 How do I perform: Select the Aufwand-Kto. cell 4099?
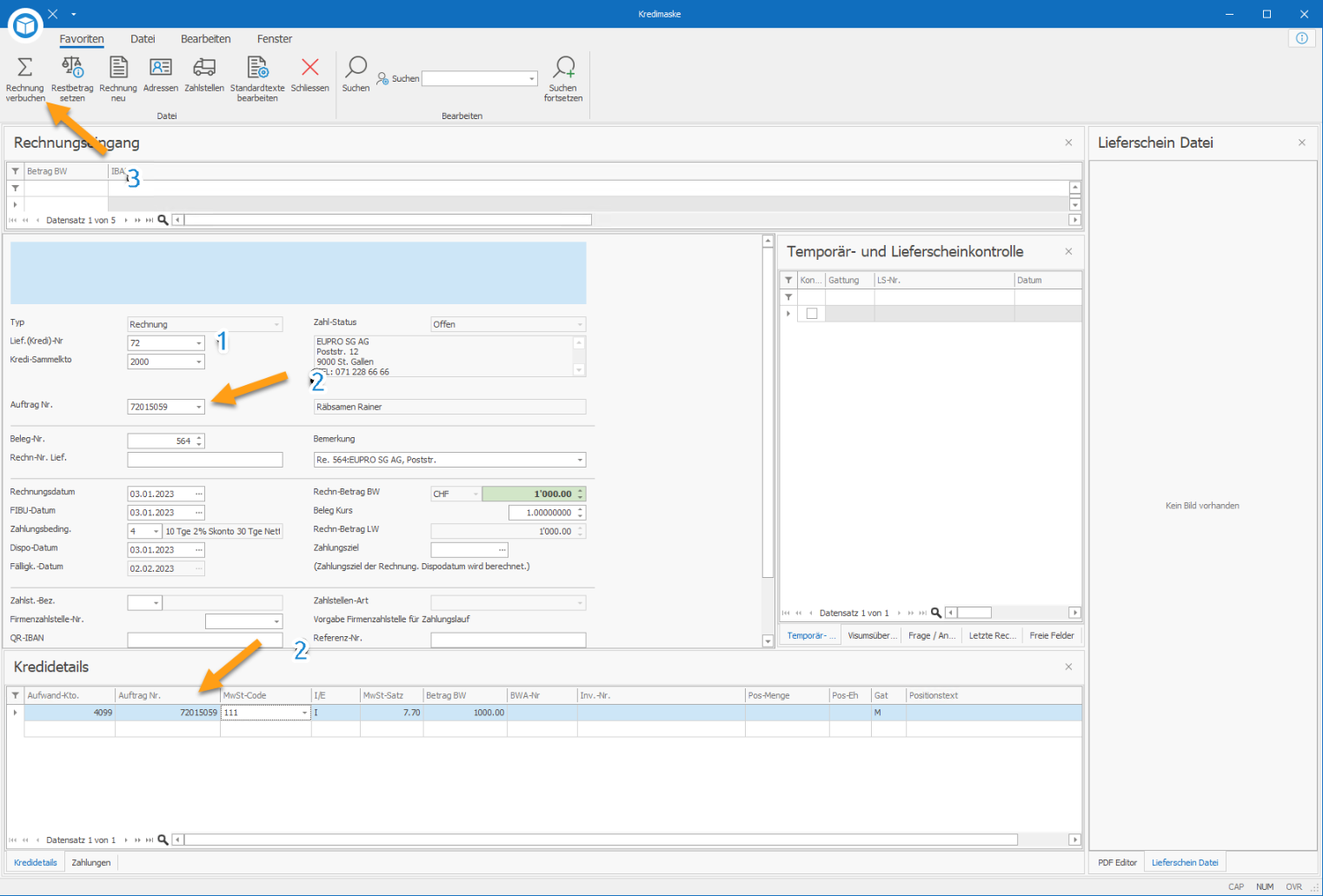70,713
